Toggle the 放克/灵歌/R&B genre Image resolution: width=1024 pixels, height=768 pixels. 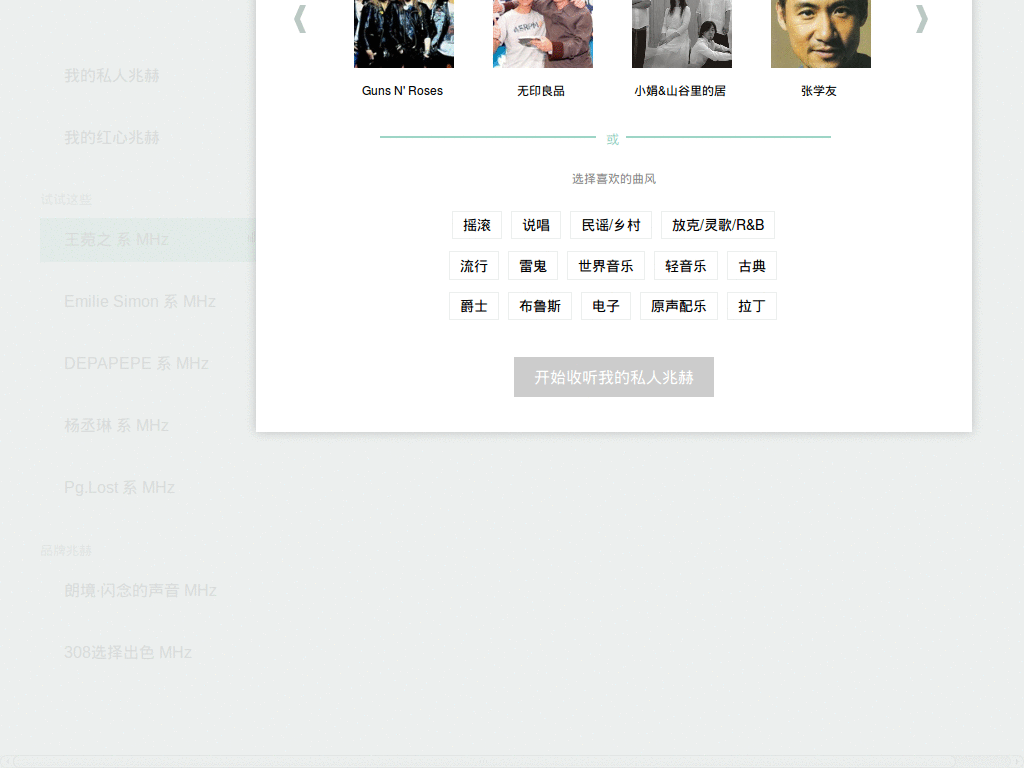pyautogui.click(x=717, y=225)
